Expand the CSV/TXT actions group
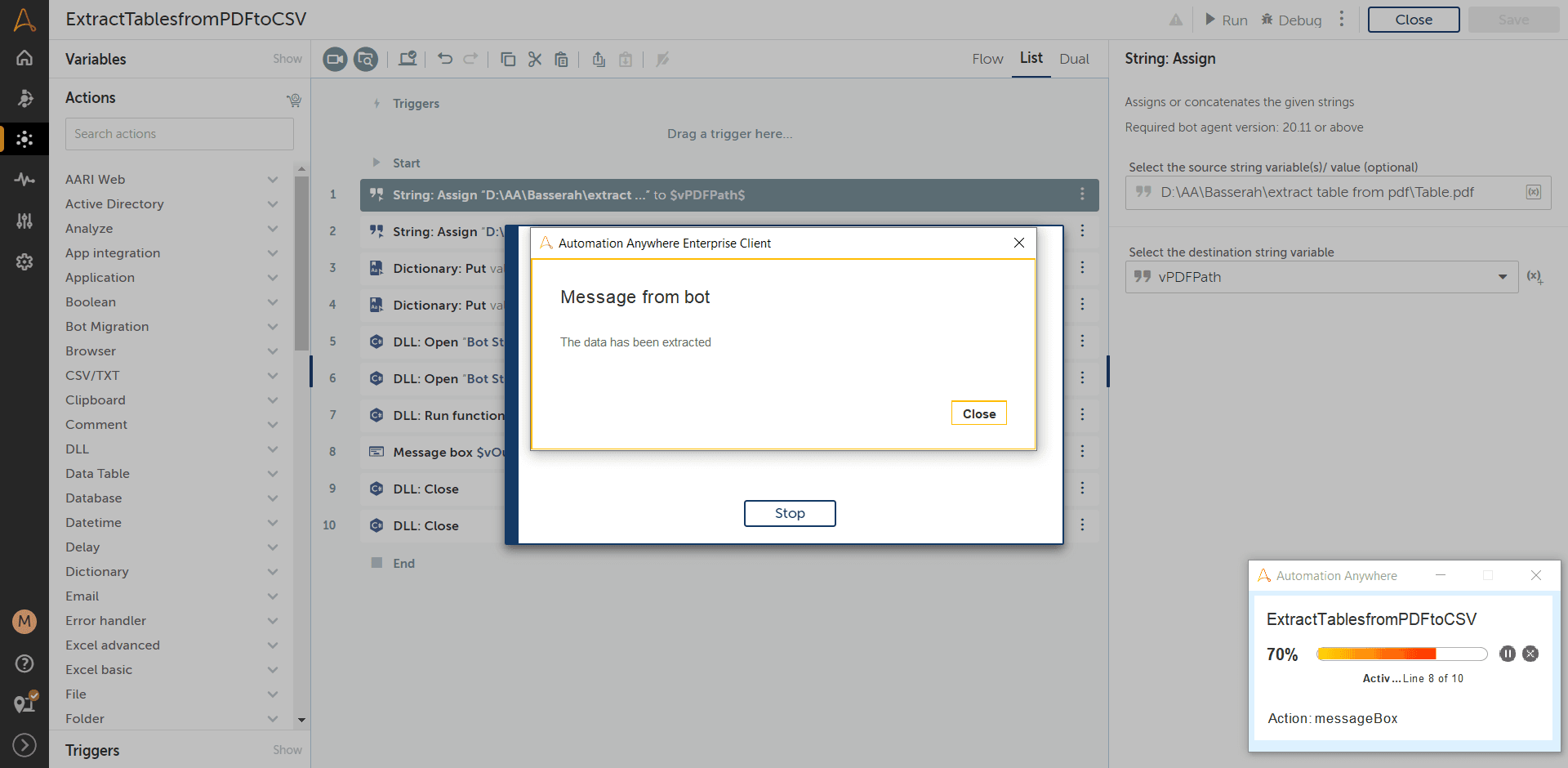Image resolution: width=1568 pixels, height=768 pixels. pyautogui.click(x=273, y=376)
